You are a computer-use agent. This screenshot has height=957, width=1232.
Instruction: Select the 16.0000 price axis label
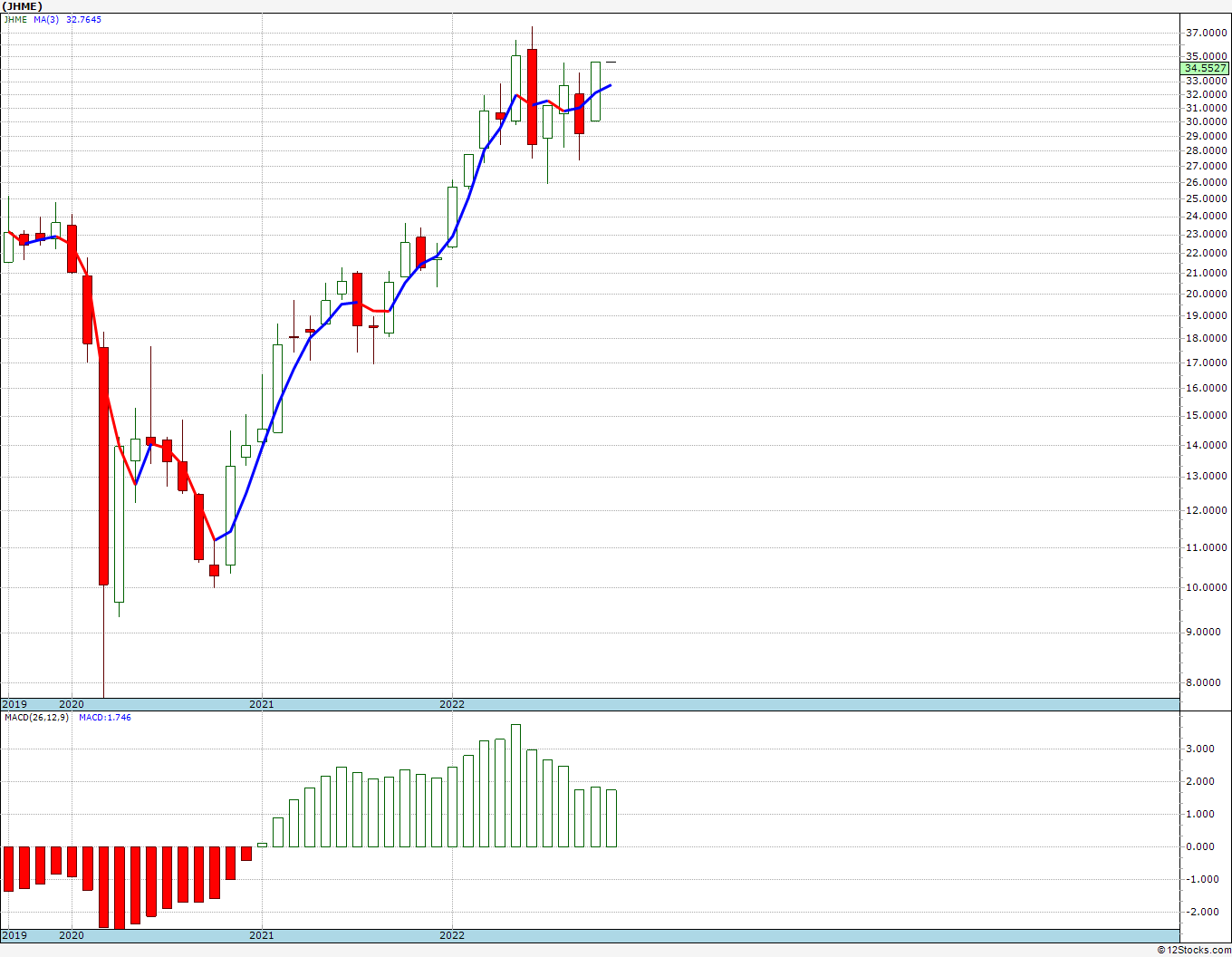click(1208, 388)
